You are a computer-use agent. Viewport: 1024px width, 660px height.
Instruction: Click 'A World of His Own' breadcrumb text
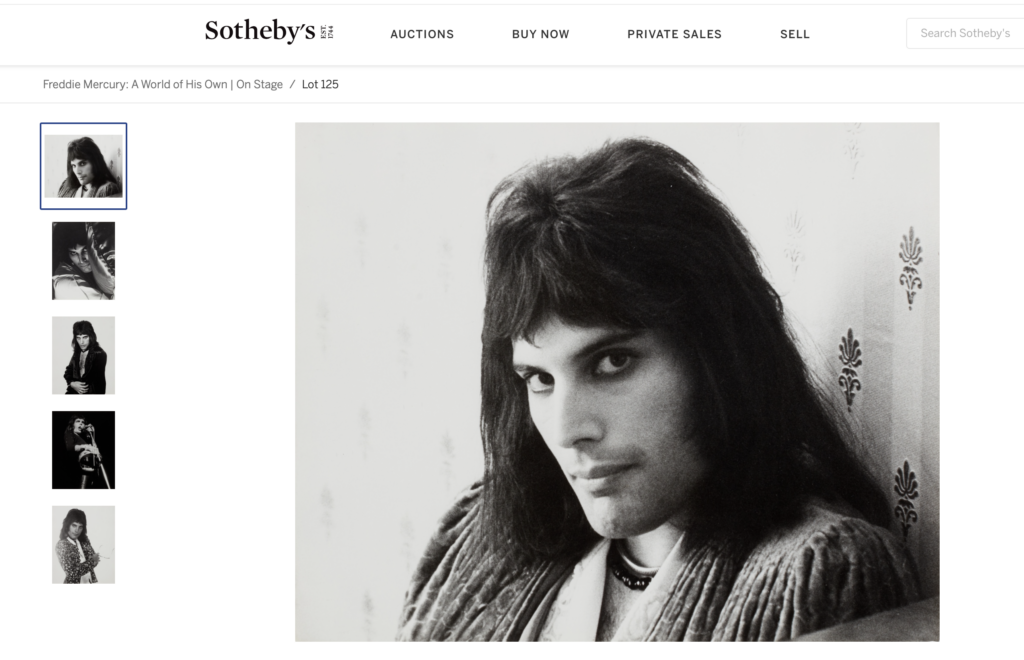(179, 84)
